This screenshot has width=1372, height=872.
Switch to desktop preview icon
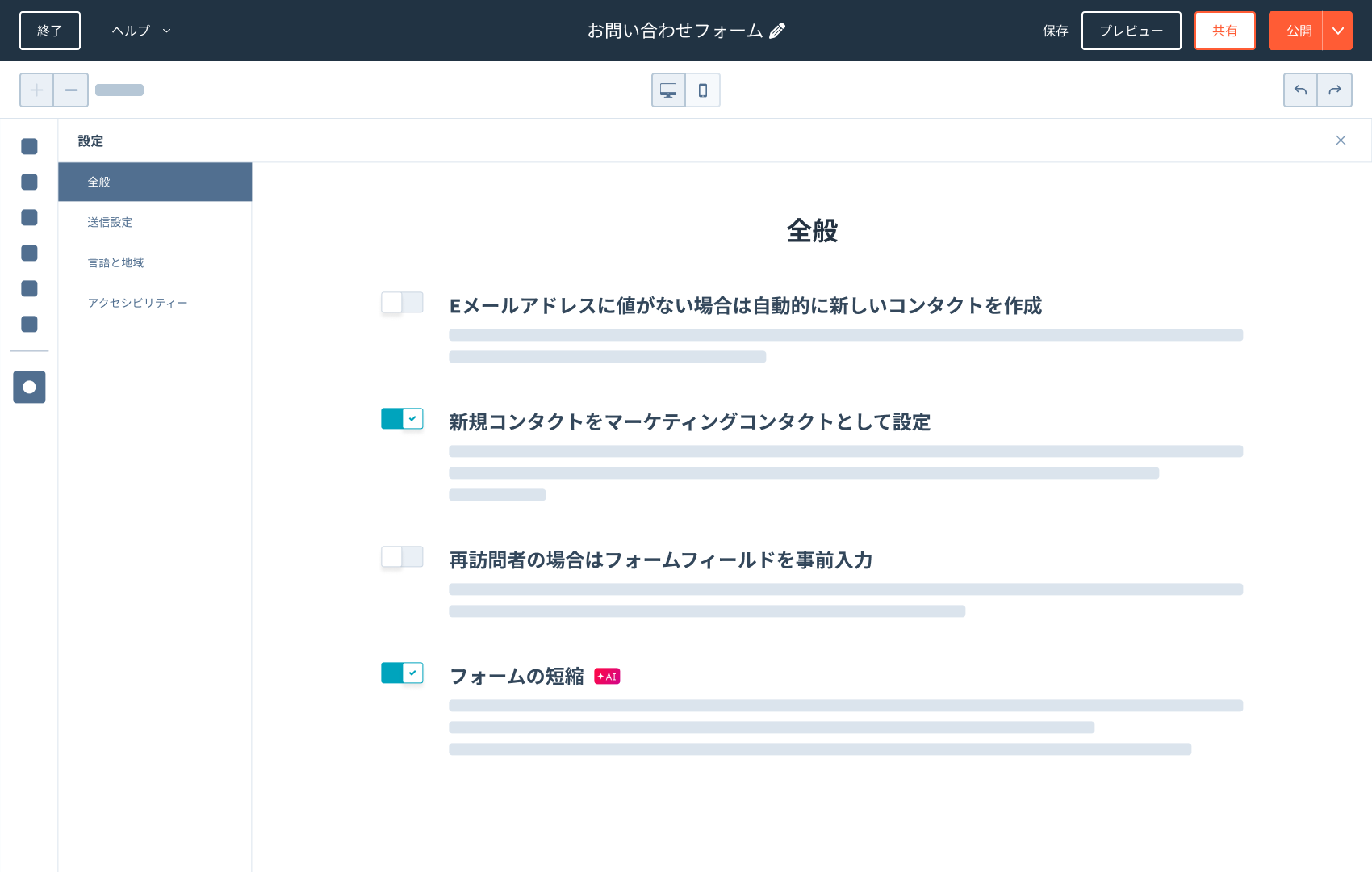coord(668,90)
